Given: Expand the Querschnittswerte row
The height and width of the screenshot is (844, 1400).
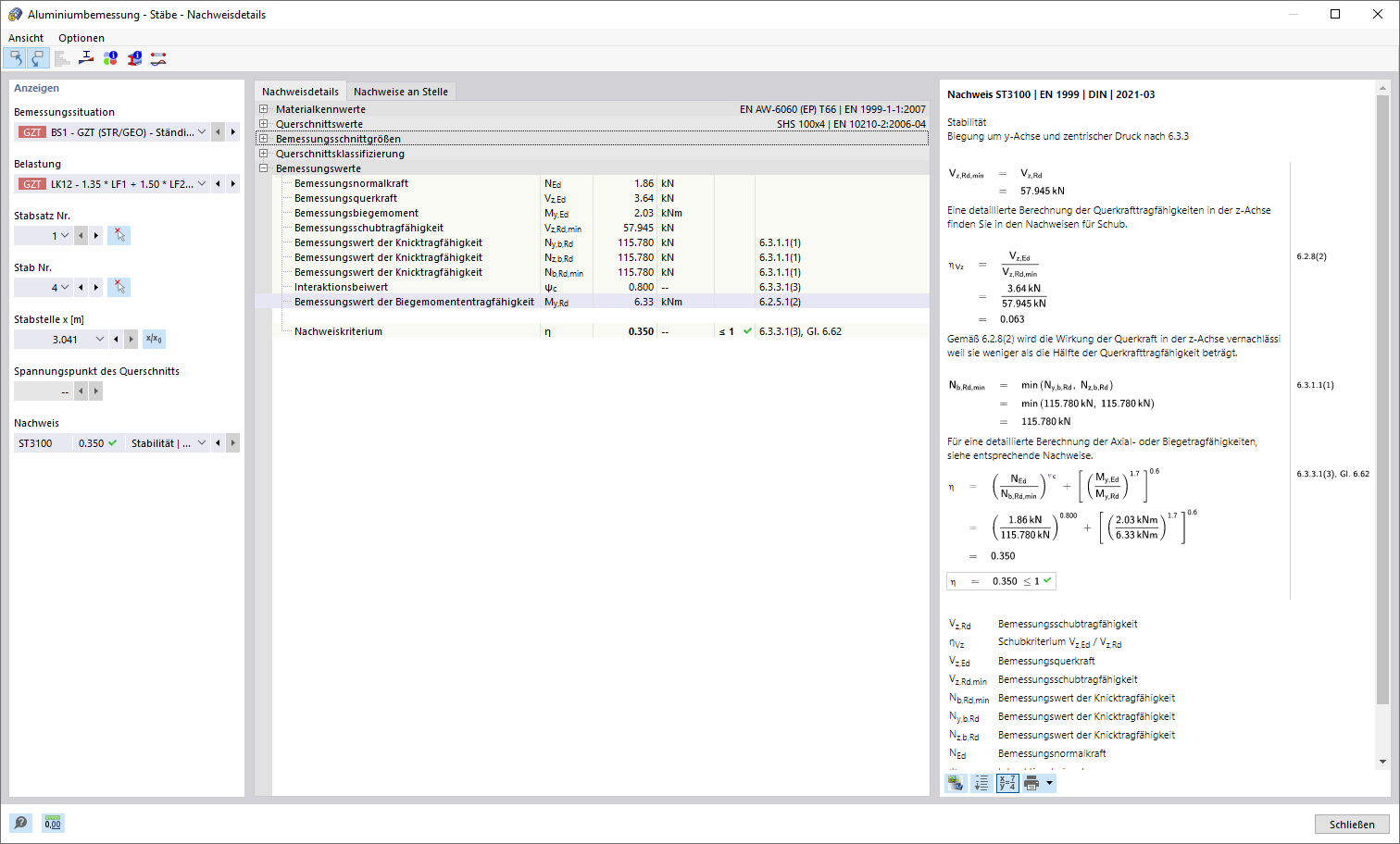Looking at the screenshot, I should click(x=264, y=124).
